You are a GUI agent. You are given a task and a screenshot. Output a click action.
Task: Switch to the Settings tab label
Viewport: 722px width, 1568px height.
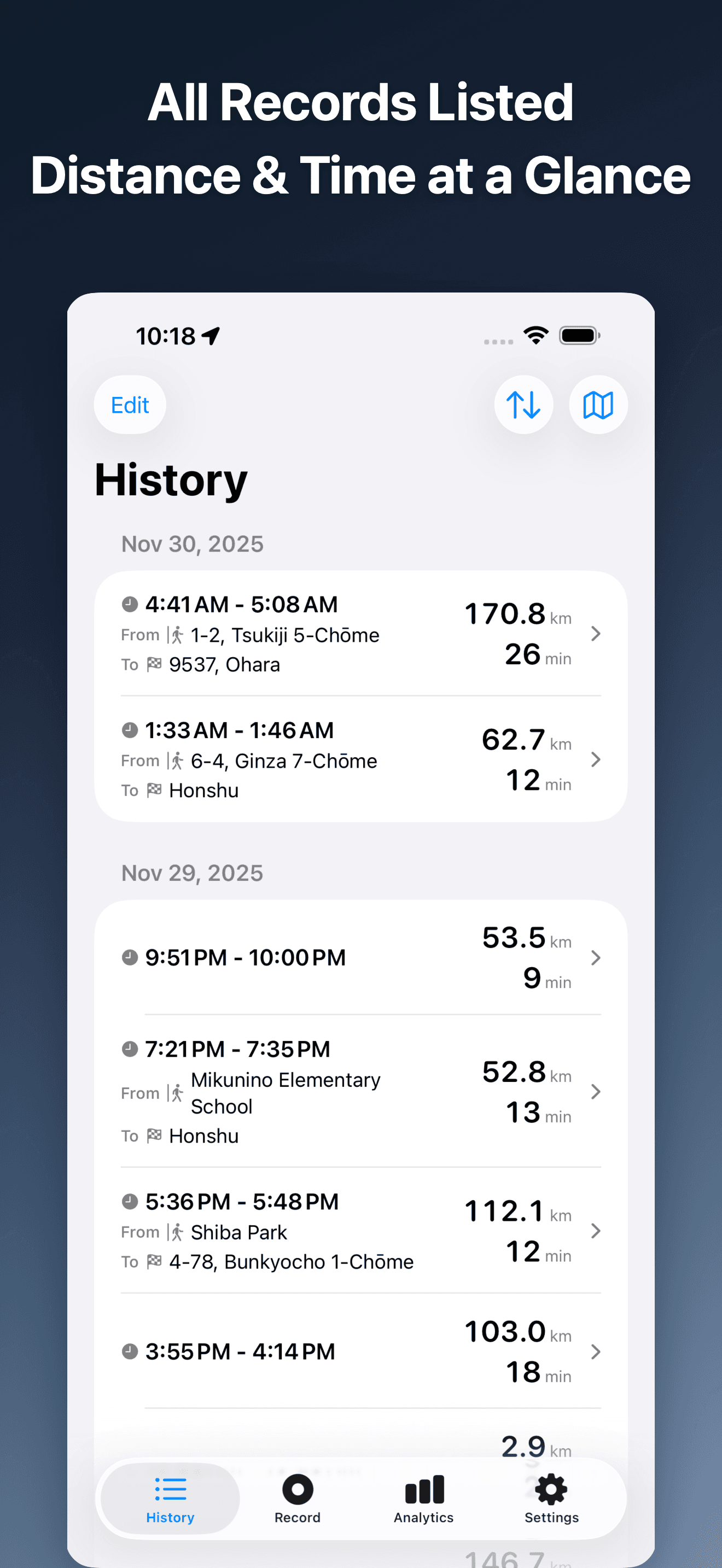click(551, 1518)
